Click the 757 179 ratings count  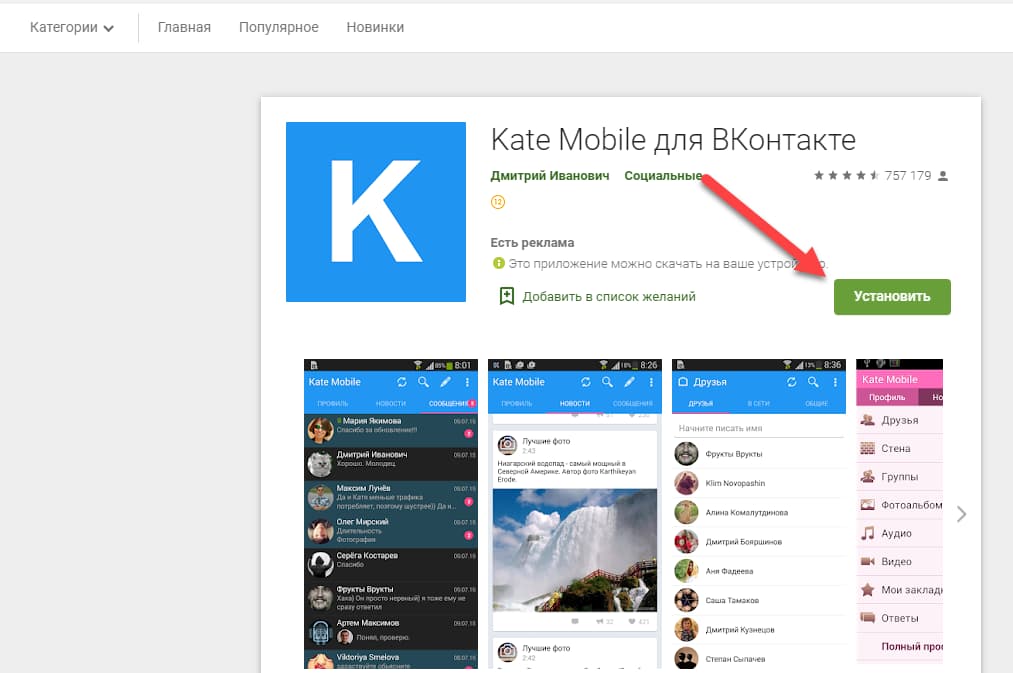[908, 176]
